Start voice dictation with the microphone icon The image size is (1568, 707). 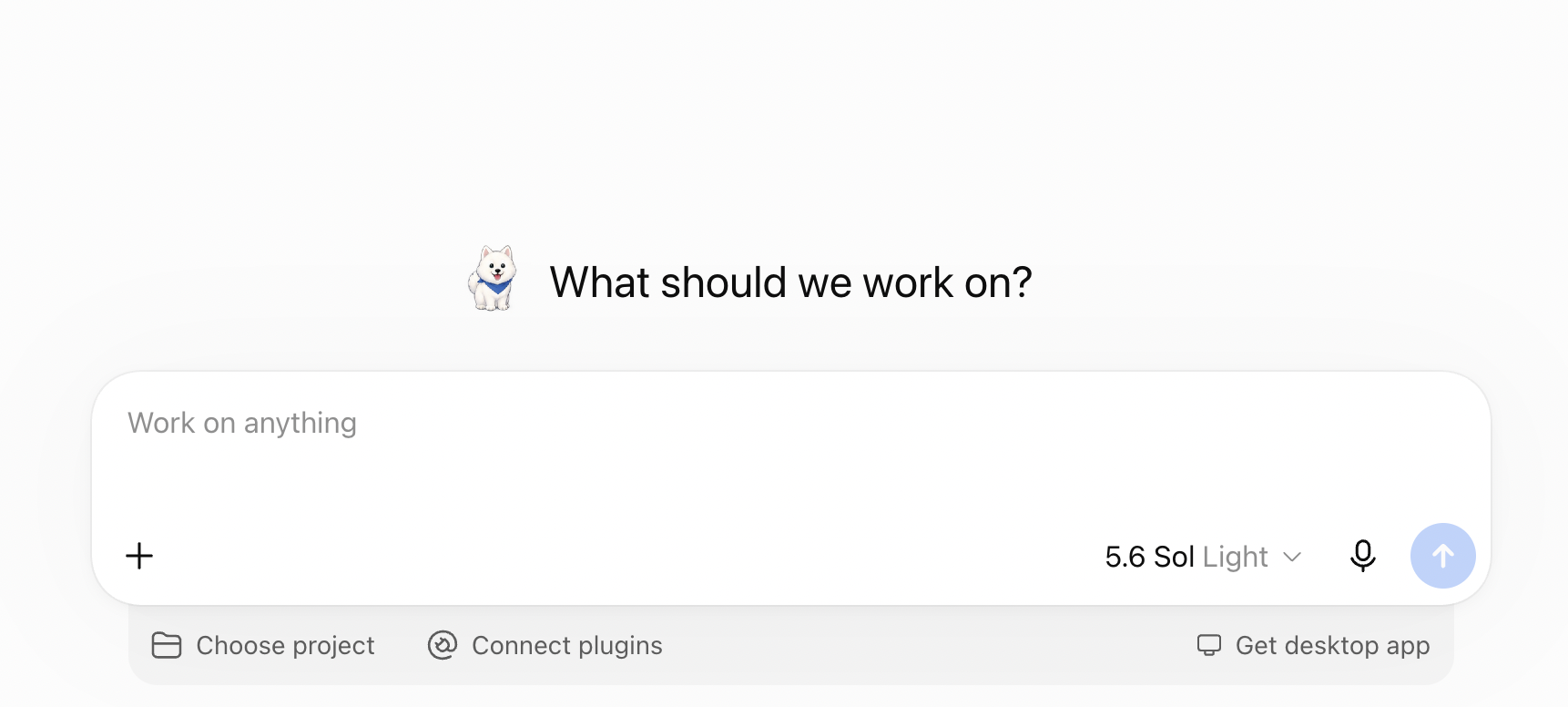pos(1362,556)
